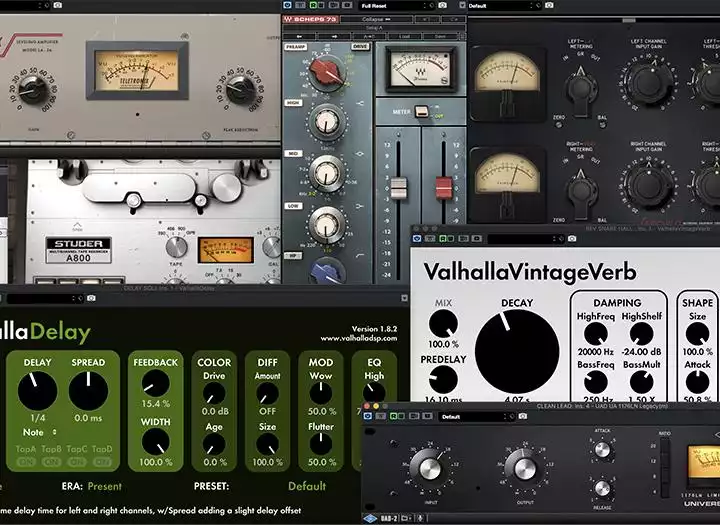
Task: Click the microphone icon in the UAD footer bar
Action: pyautogui.click(x=420, y=519)
